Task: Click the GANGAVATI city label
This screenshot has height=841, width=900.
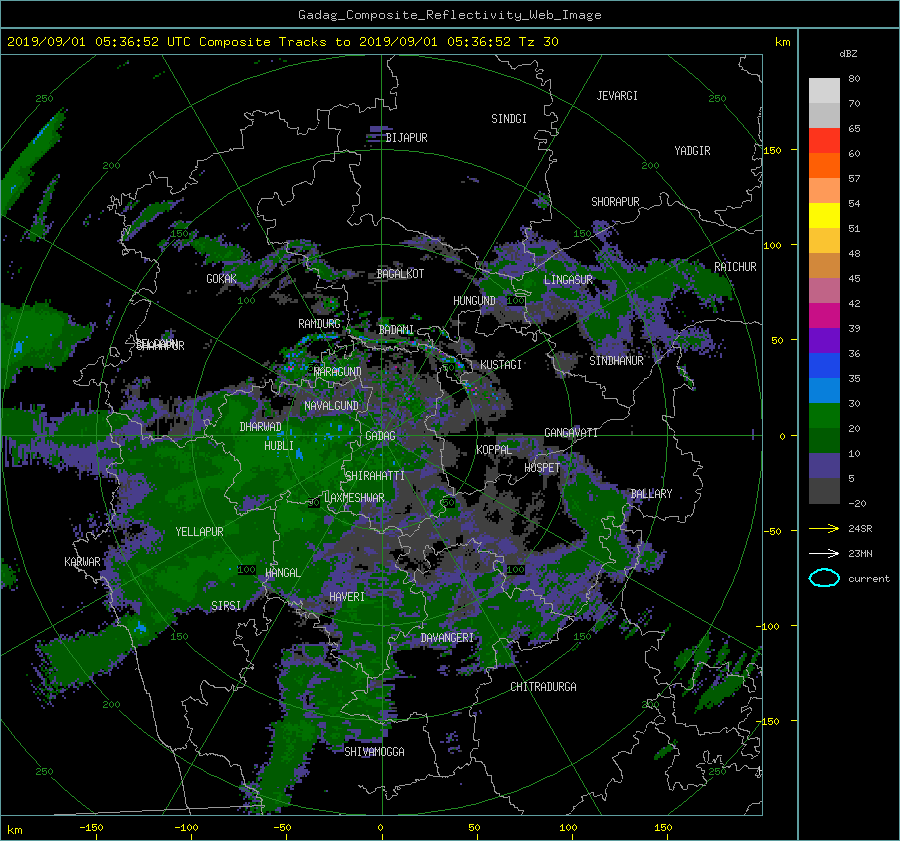Action: pyautogui.click(x=571, y=433)
